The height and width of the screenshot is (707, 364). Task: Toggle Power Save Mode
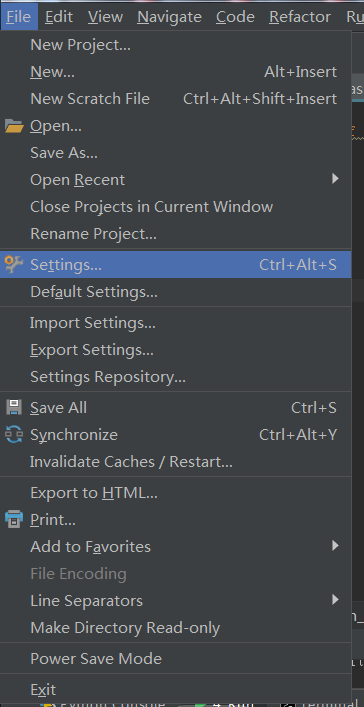[x=175, y=658]
